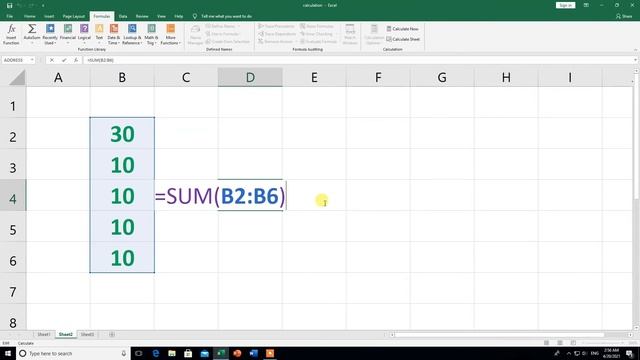Open the Insert Function dialog
Viewport: 640px width, 360px height.
pos(11,34)
